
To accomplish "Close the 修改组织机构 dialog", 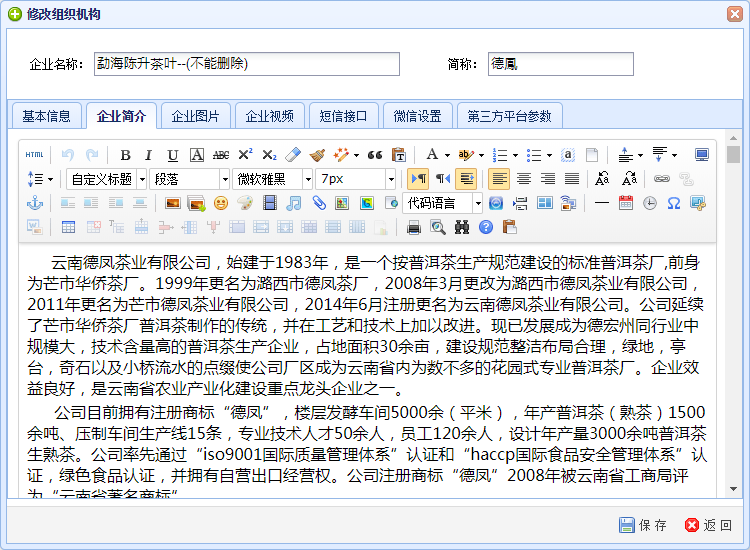I will [x=735, y=14].
